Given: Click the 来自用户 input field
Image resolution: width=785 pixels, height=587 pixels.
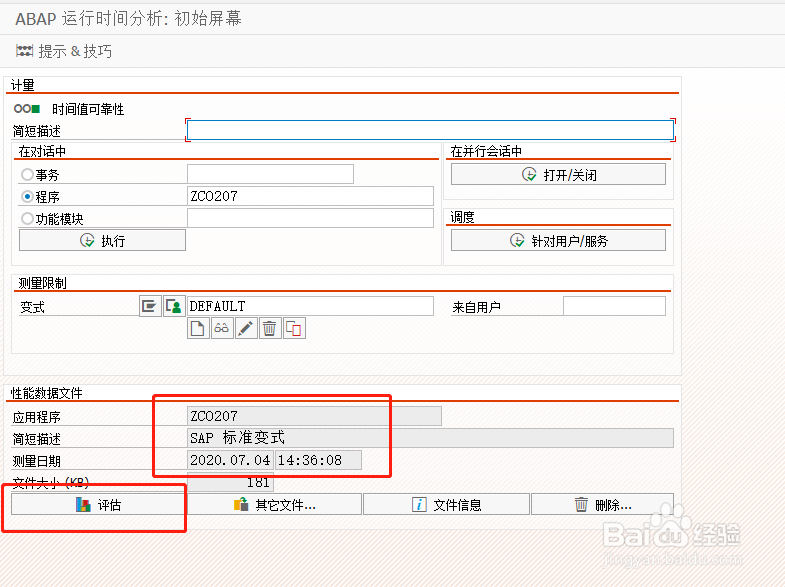Looking at the screenshot, I should (614, 306).
